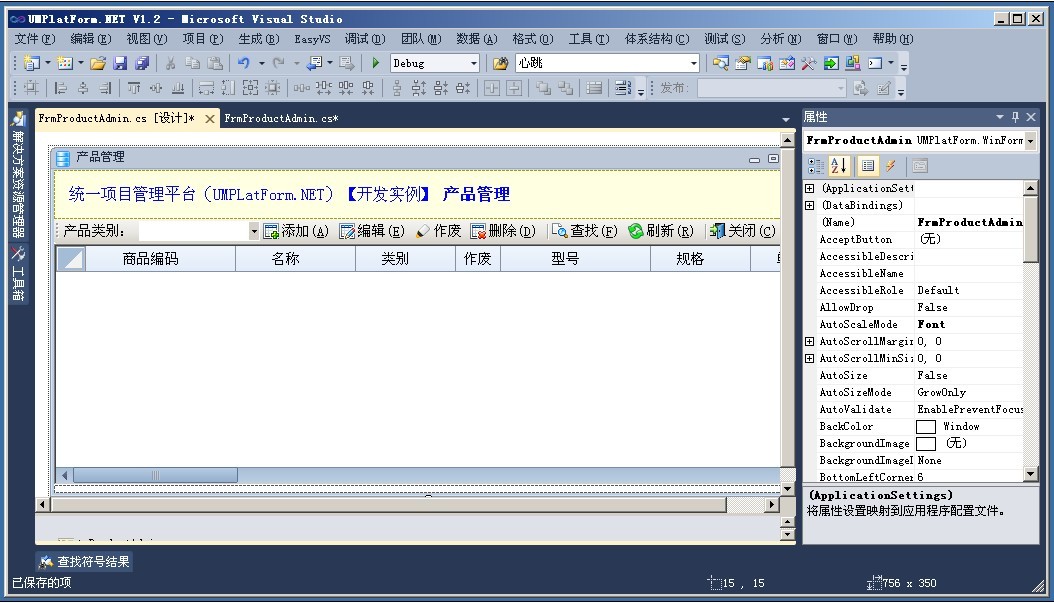Expand the AutoScrollMargin property node
Screen dimensions: 1054x603
pyautogui.click(x=810, y=341)
